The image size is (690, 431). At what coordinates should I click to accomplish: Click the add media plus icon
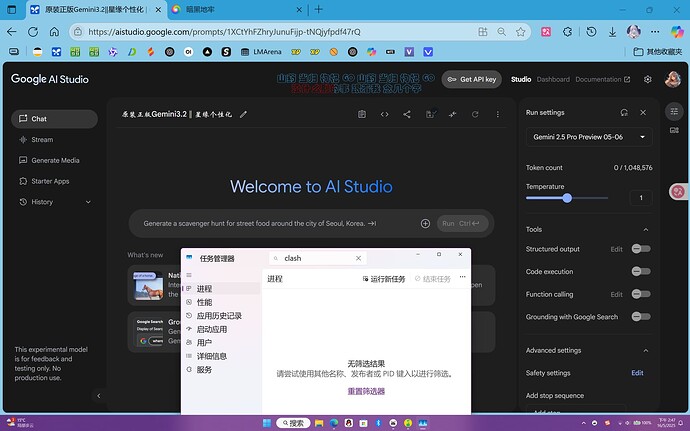point(425,224)
